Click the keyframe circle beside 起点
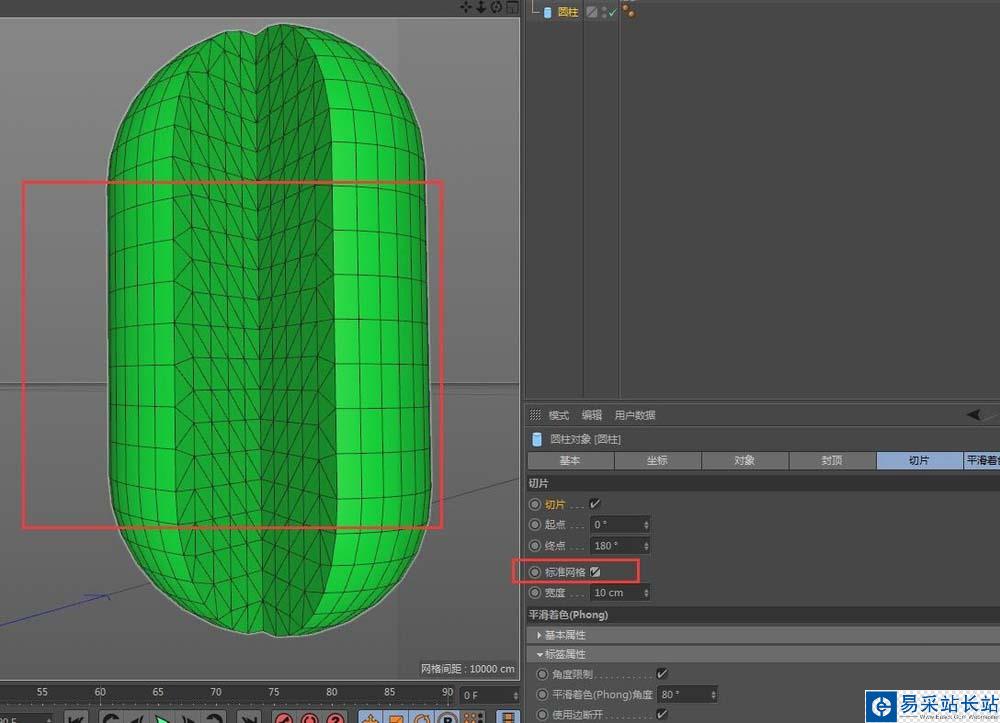The height and width of the screenshot is (723, 1000). (x=535, y=525)
